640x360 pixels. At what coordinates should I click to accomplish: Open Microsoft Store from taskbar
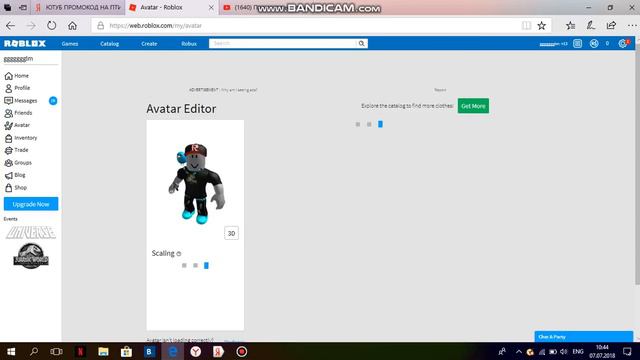(126, 351)
